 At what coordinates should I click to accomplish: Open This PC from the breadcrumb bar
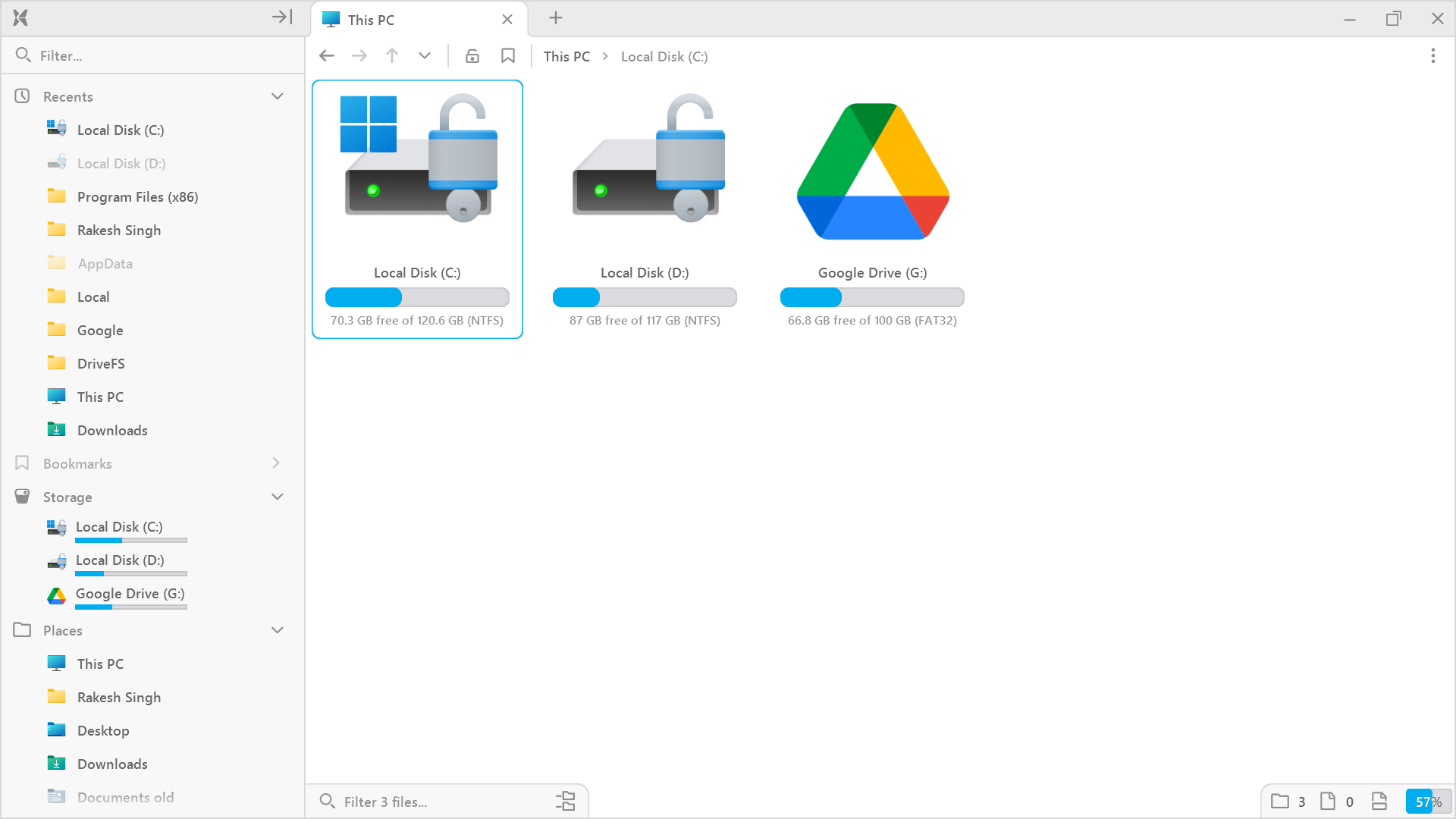coord(566,55)
